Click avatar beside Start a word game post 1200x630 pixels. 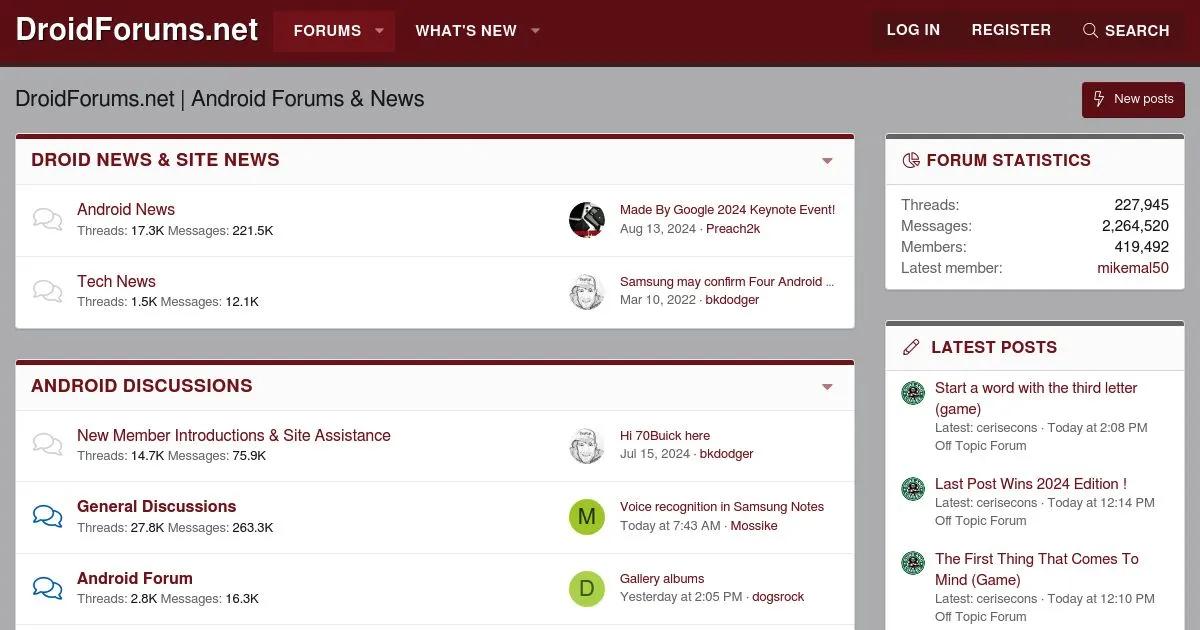click(913, 393)
